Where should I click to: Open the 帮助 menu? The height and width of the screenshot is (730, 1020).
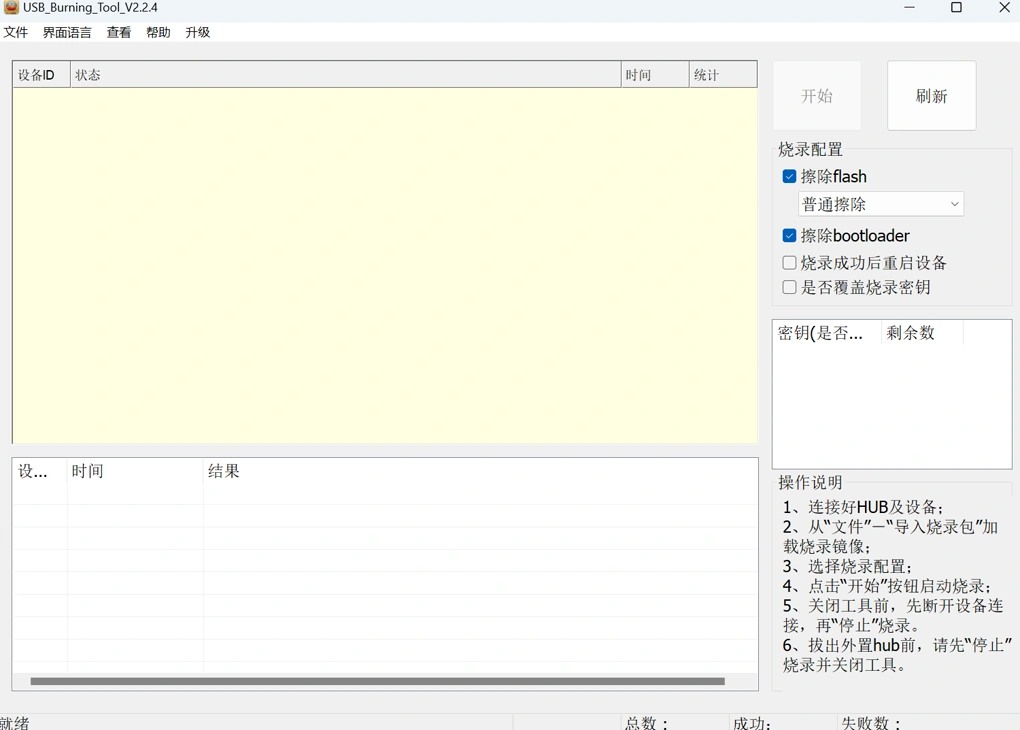pos(158,33)
